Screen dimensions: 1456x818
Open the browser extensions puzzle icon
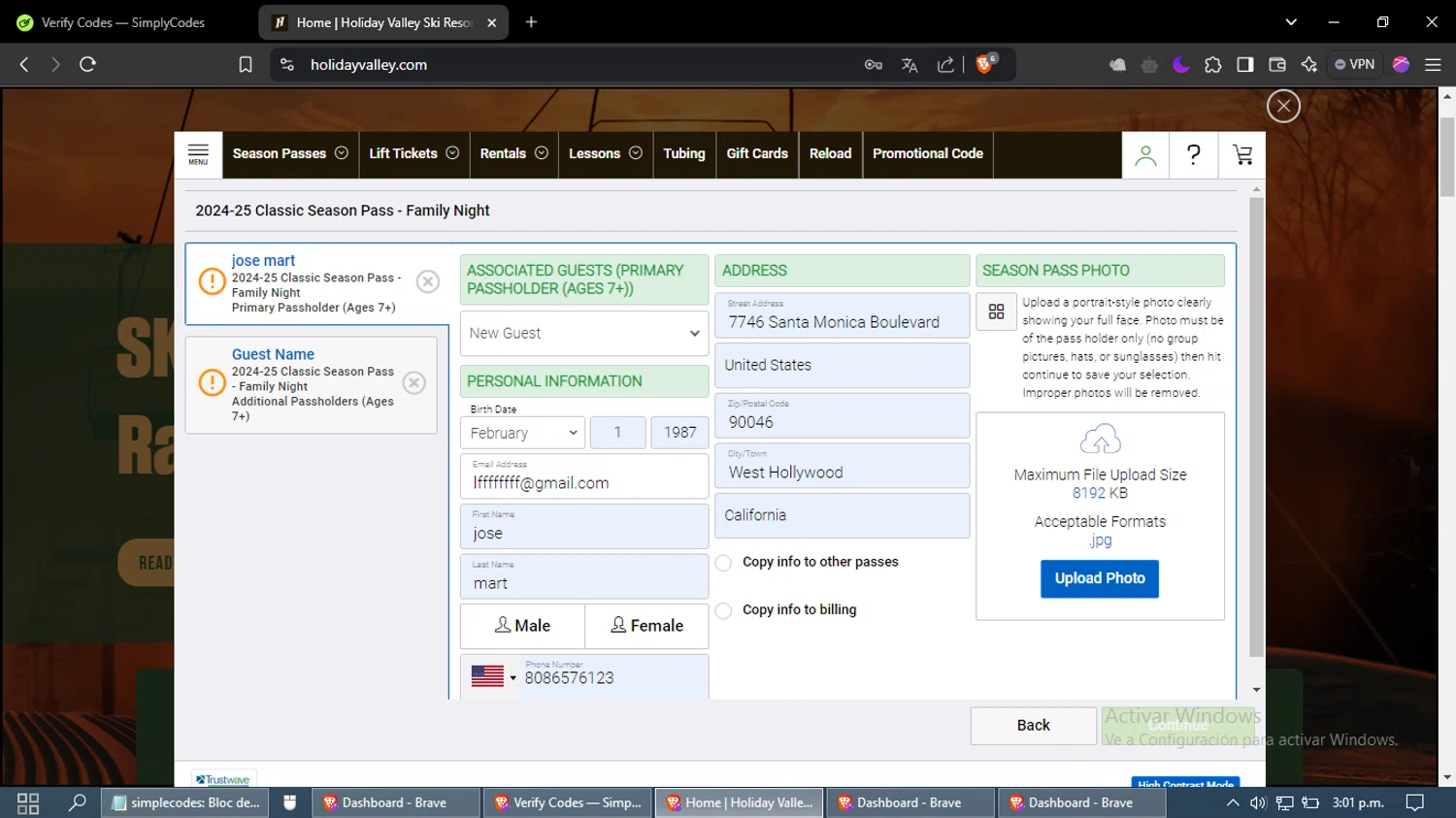pos(1212,64)
